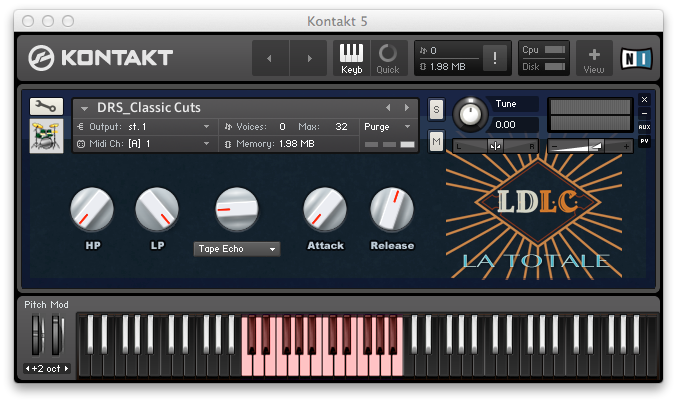The height and width of the screenshot is (403, 677).
Task: Mute the instrument with M button
Action: (436, 141)
